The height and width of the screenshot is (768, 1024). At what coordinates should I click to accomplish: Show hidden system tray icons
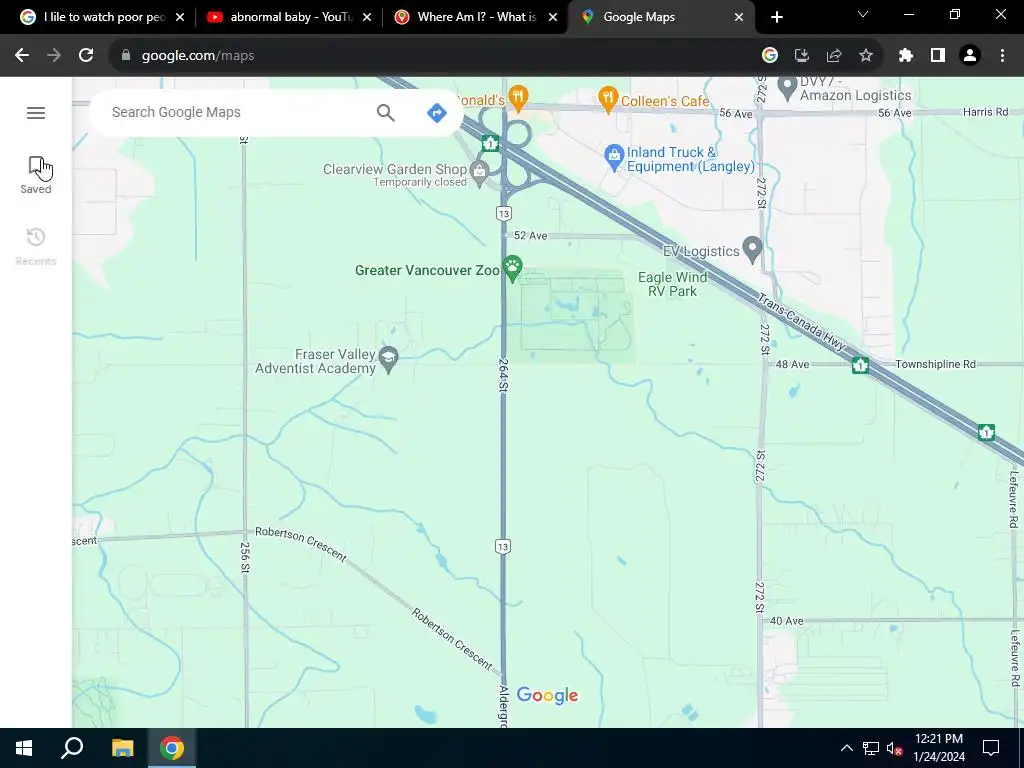point(846,748)
